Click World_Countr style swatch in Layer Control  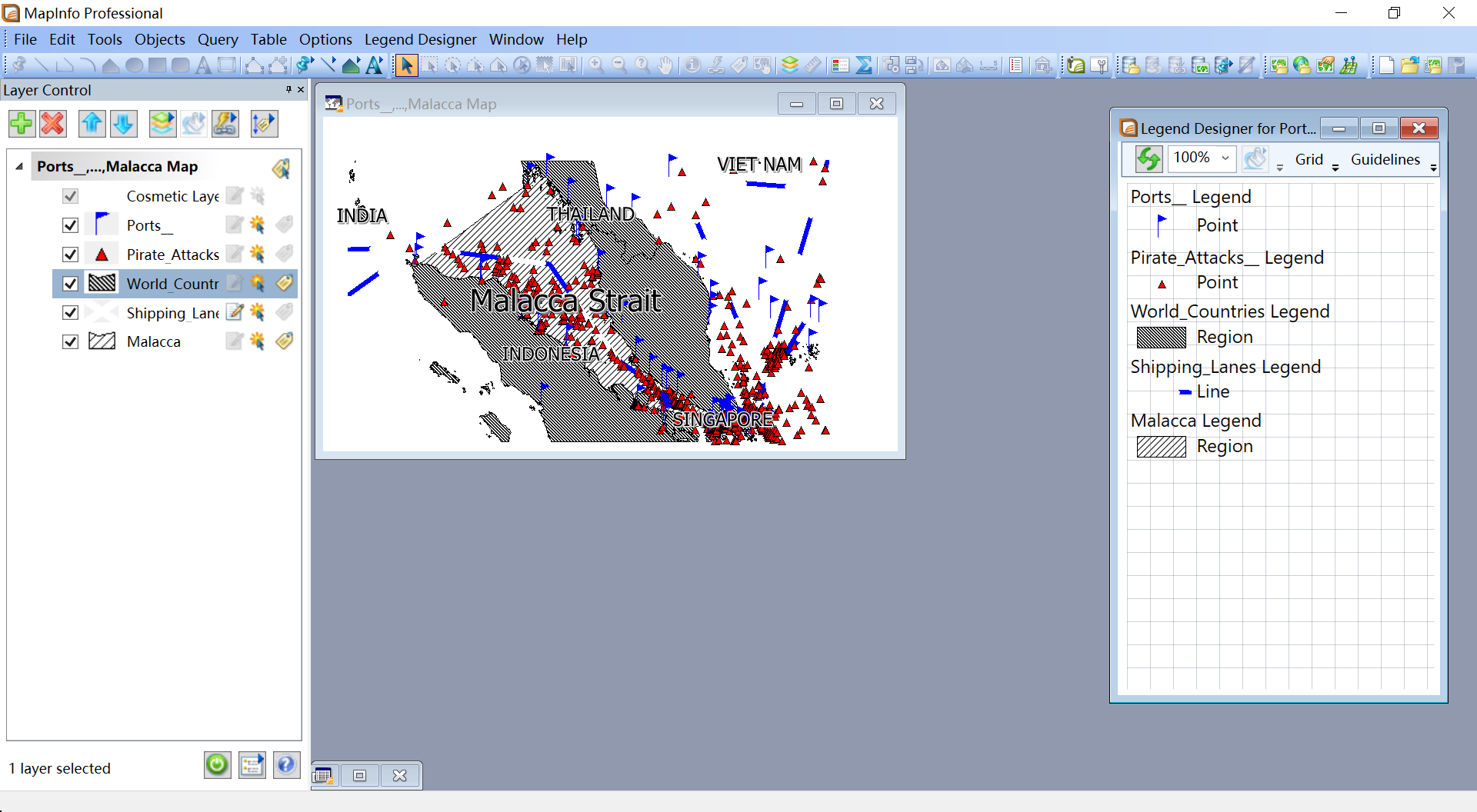click(102, 283)
